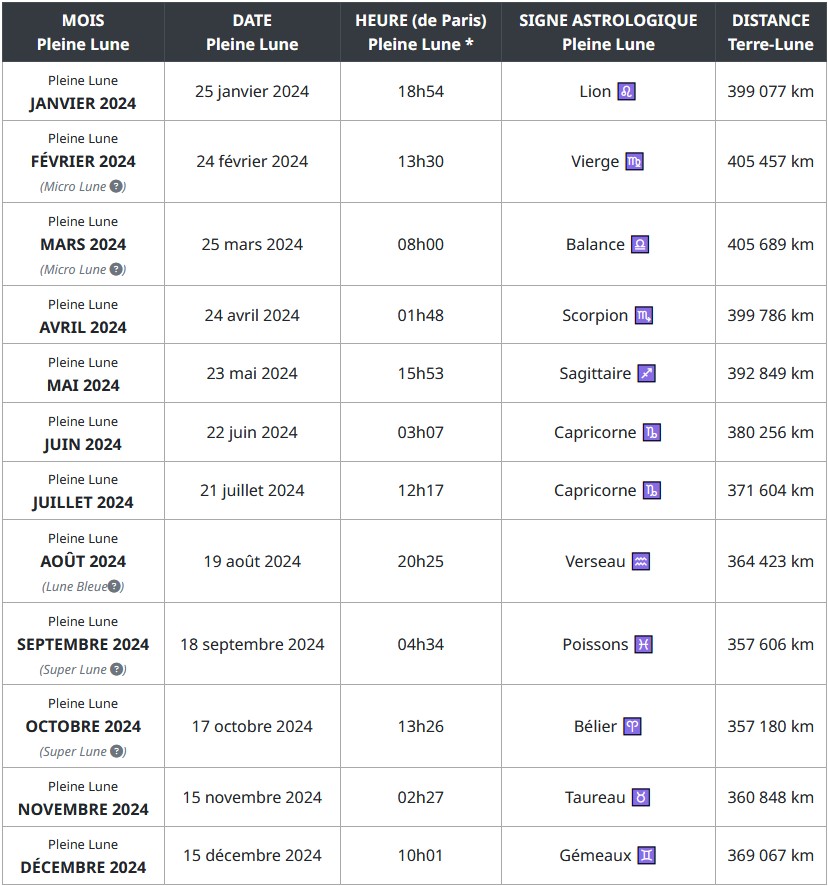The height and width of the screenshot is (886, 828).
Task: Select the Verseau waves symbol icon
Action: [641, 562]
